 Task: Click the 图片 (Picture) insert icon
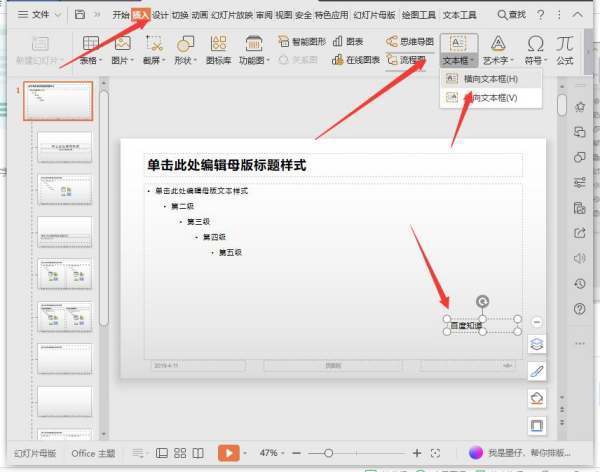tap(122, 44)
